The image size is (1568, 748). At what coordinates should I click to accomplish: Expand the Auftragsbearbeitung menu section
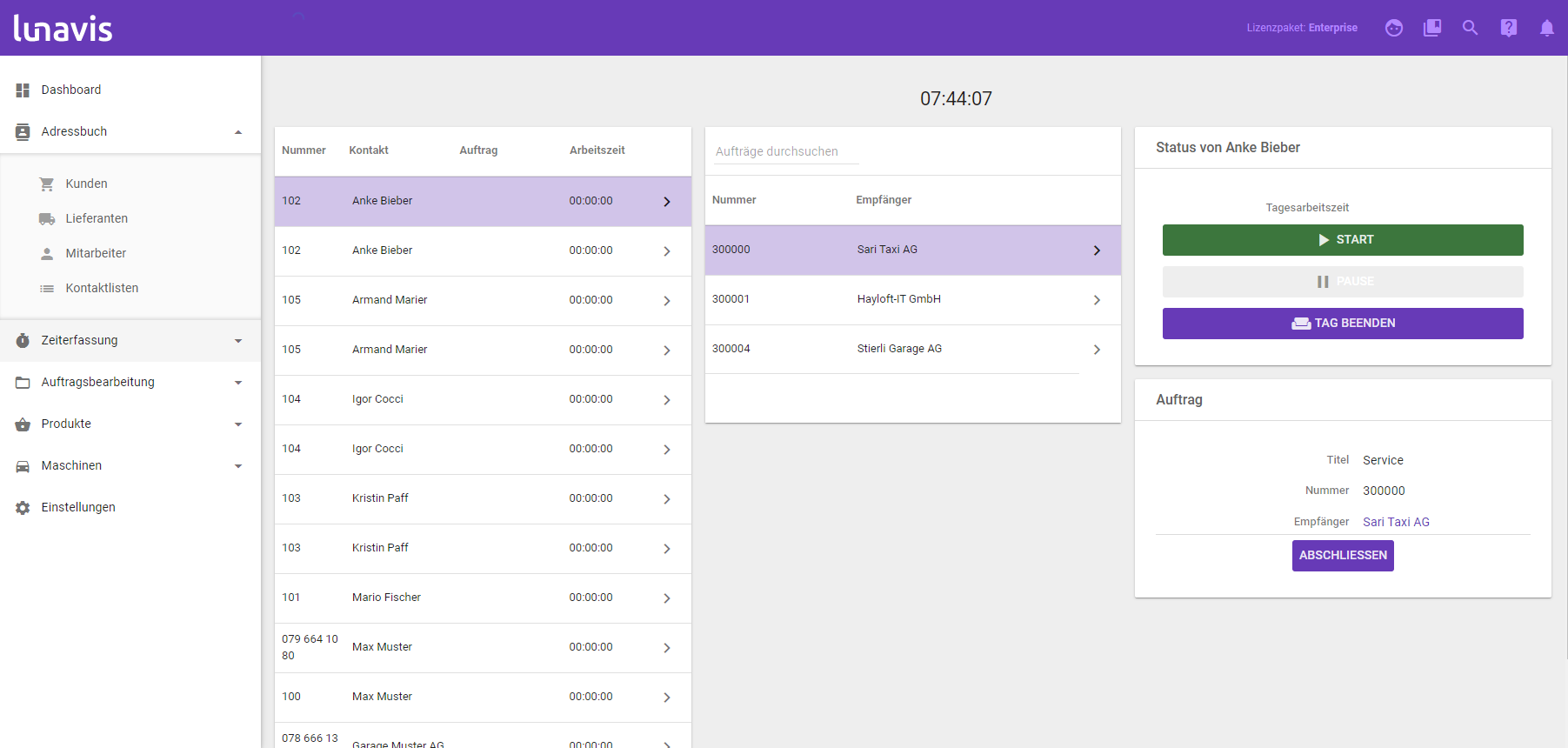[237, 383]
